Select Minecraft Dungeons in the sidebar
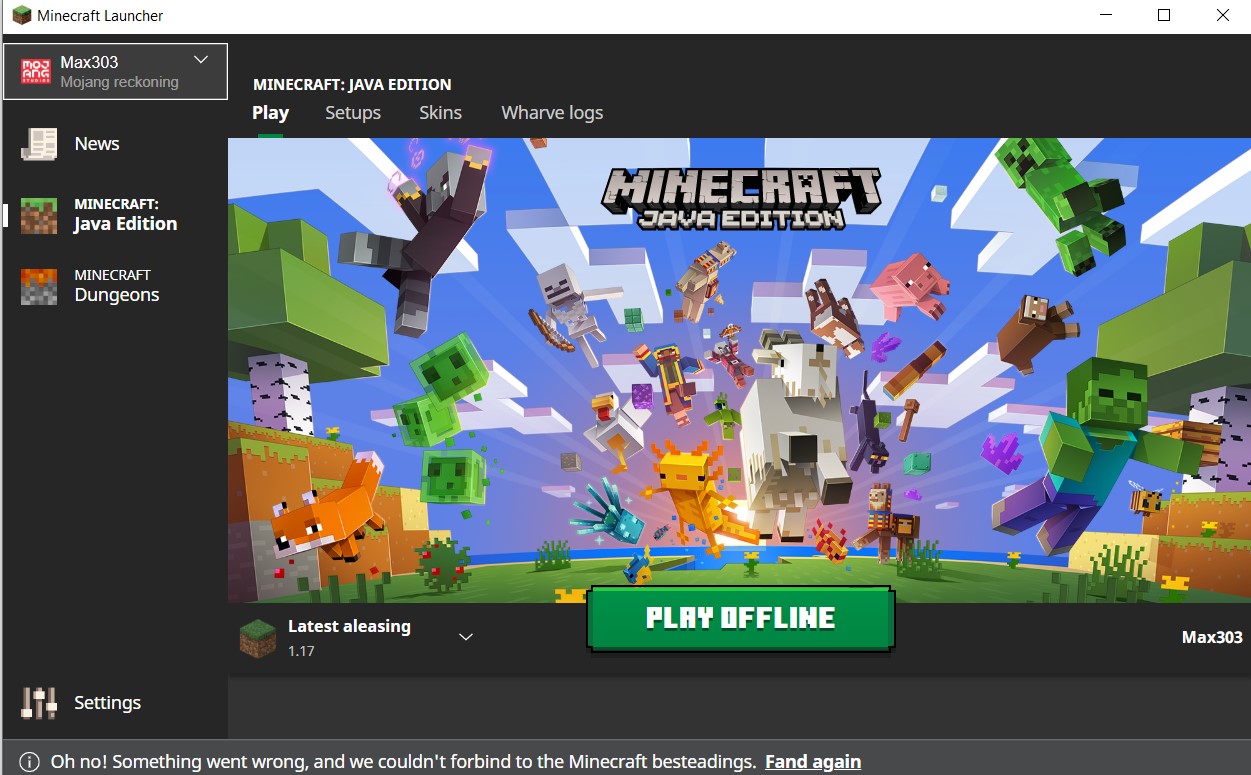Viewport: 1251px width, 775px height. [x=114, y=286]
